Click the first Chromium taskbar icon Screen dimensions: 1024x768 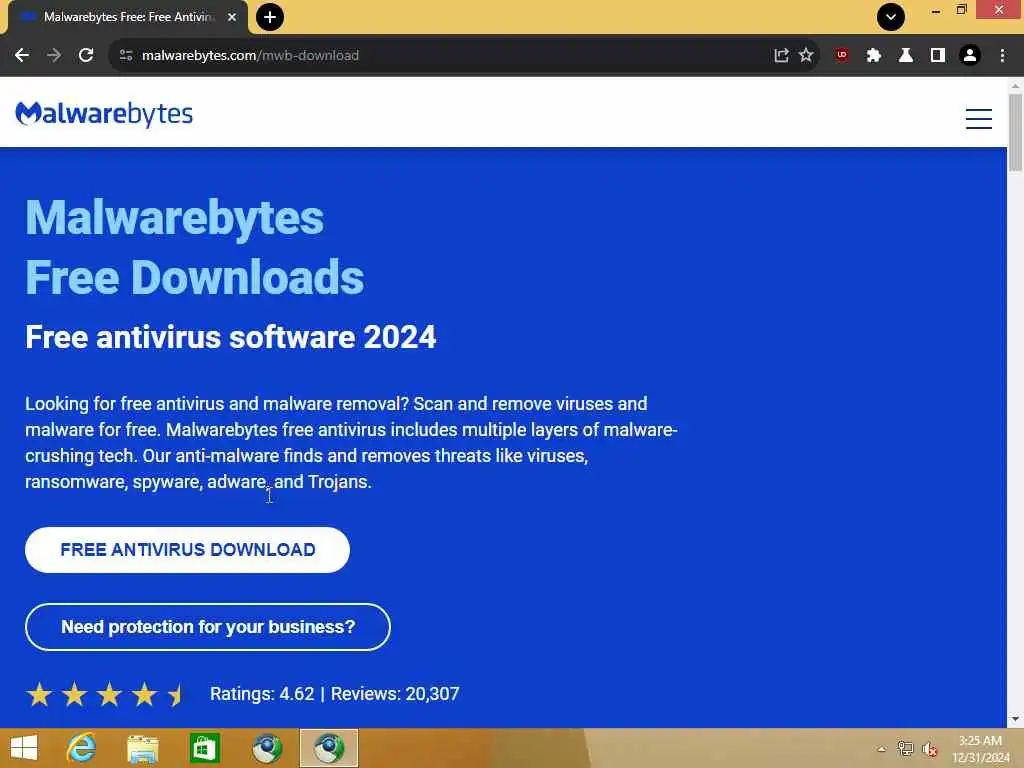pos(267,748)
